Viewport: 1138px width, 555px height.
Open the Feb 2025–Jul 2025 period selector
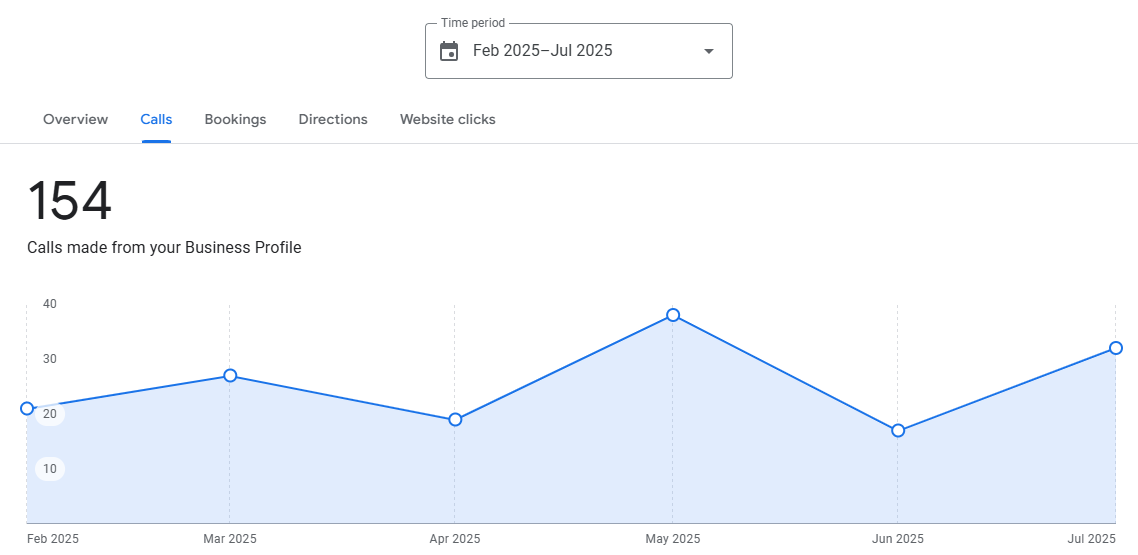[543, 51]
